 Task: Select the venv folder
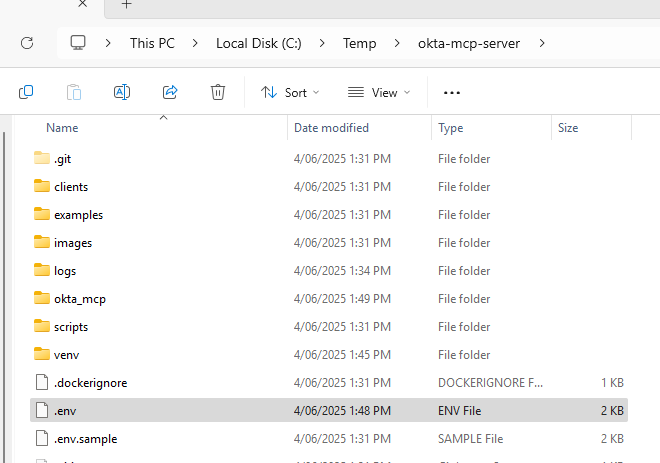click(66, 355)
